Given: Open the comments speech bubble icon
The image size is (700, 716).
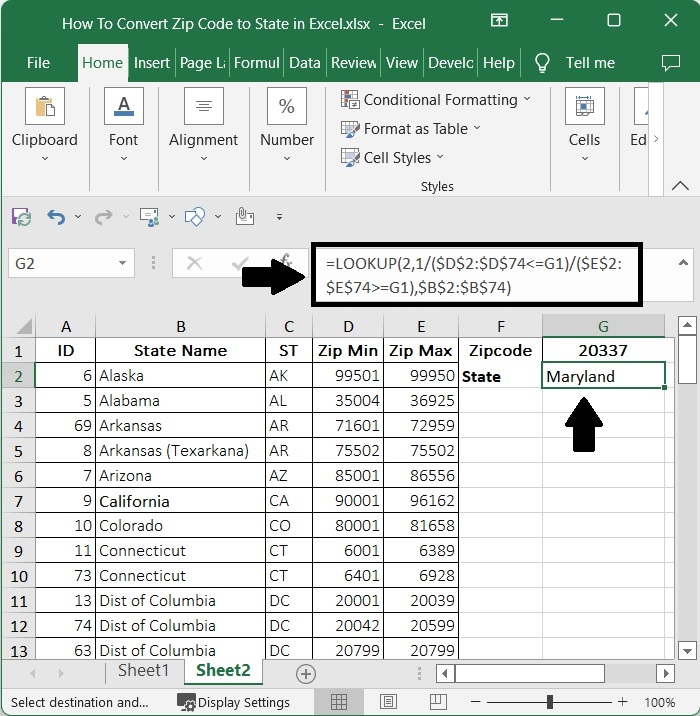Looking at the screenshot, I should coord(671,62).
